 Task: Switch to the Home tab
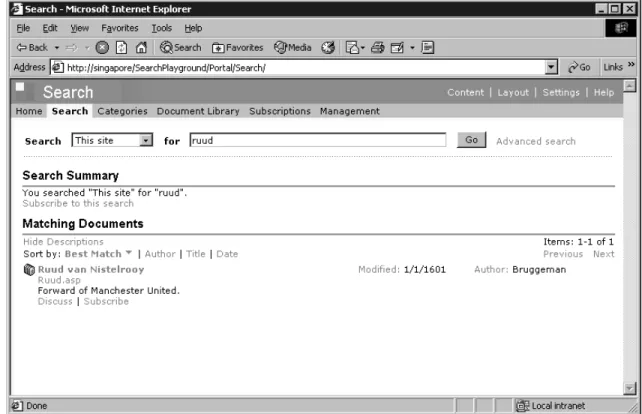(29, 111)
